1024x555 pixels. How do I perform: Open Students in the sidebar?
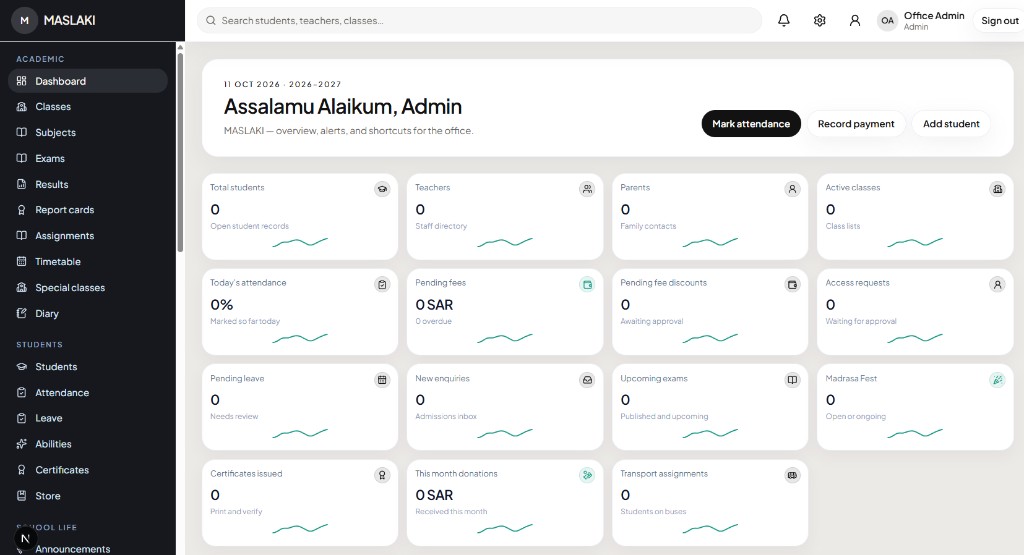pyautogui.click(x=88, y=367)
